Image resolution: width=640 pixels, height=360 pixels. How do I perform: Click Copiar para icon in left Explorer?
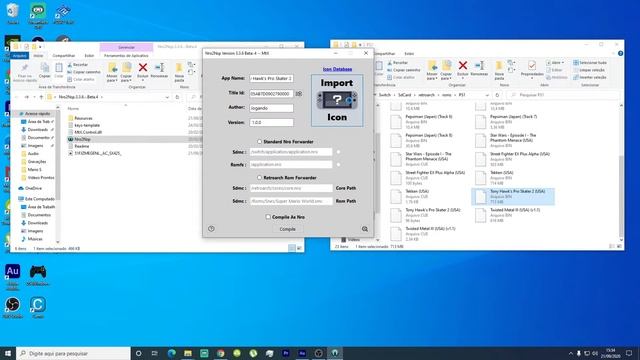coord(127,72)
